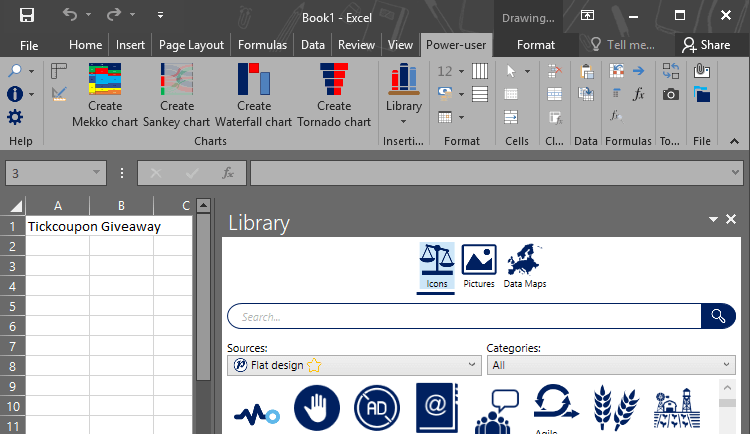The image size is (750, 434).
Task: Open the Sources Flat design dropdown
Action: [354, 366]
